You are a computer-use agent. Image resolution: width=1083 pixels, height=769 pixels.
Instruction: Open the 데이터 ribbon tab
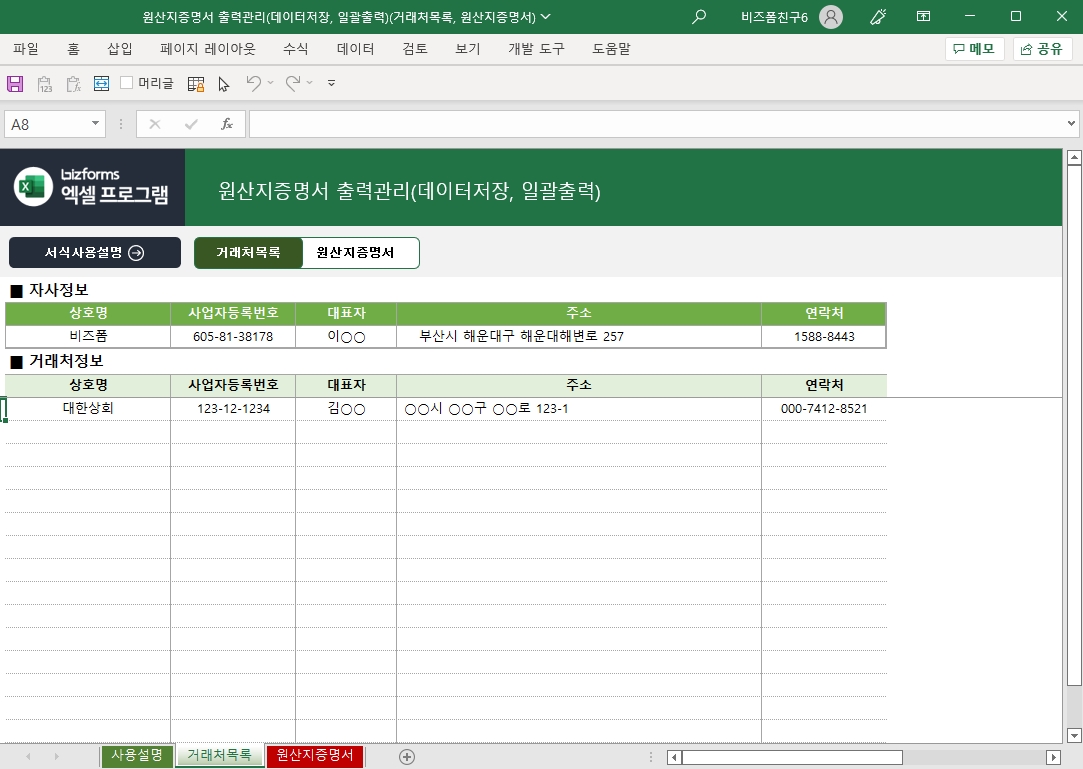click(x=355, y=49)
